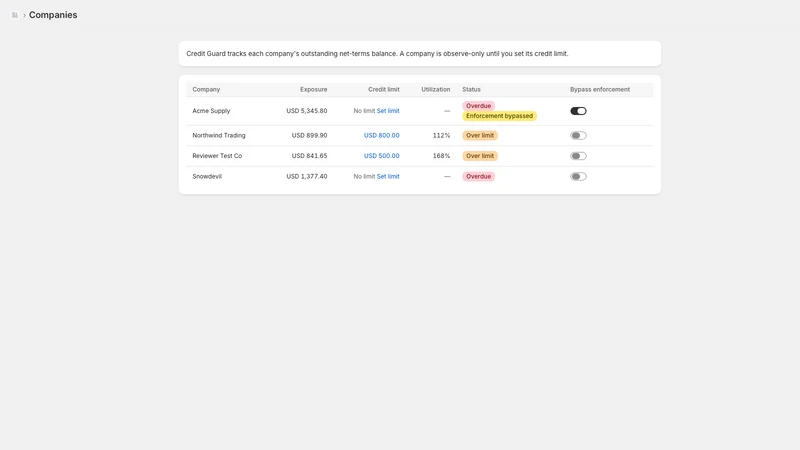Select the Acme Supply company name
The height and width of the screenshot is (450, 800).
(x=211, y=111)
